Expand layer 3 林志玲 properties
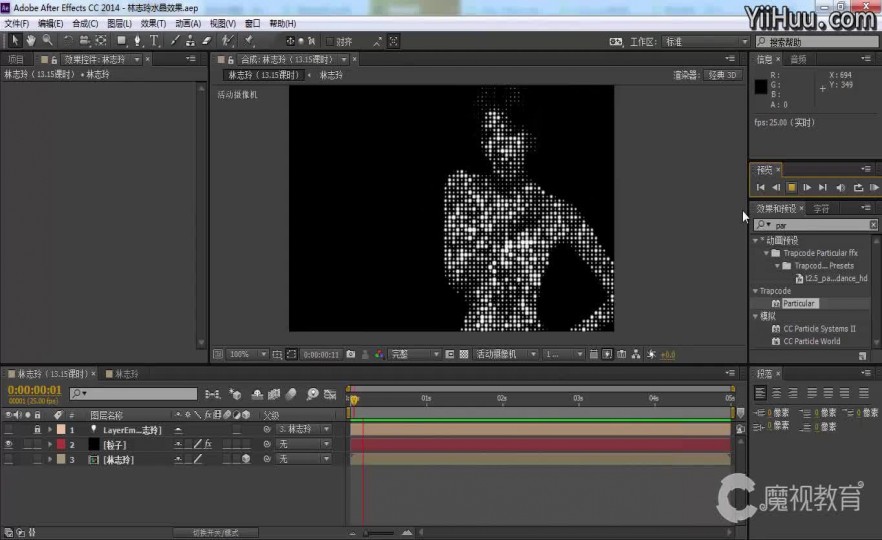Viewport: 882px width, 540px height. pos(50,460)
